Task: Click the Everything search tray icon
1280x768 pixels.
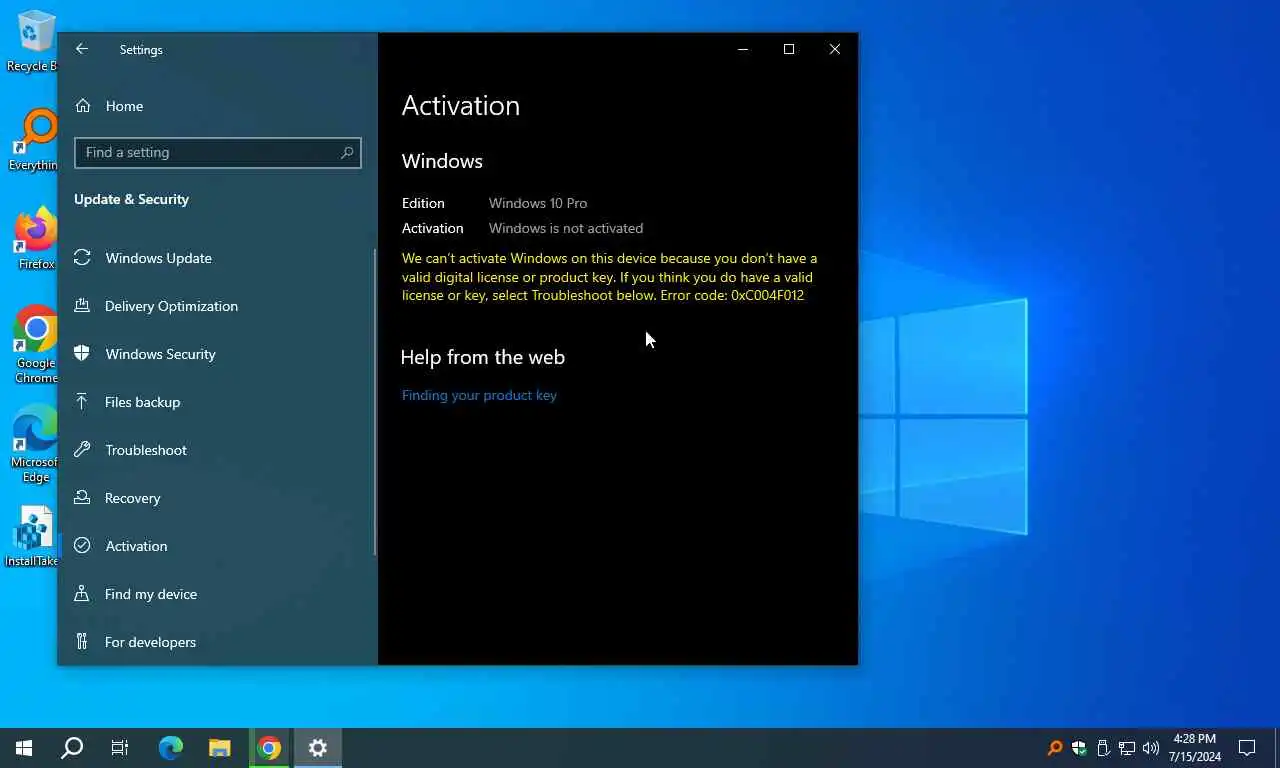Action: pos(1055,748)
